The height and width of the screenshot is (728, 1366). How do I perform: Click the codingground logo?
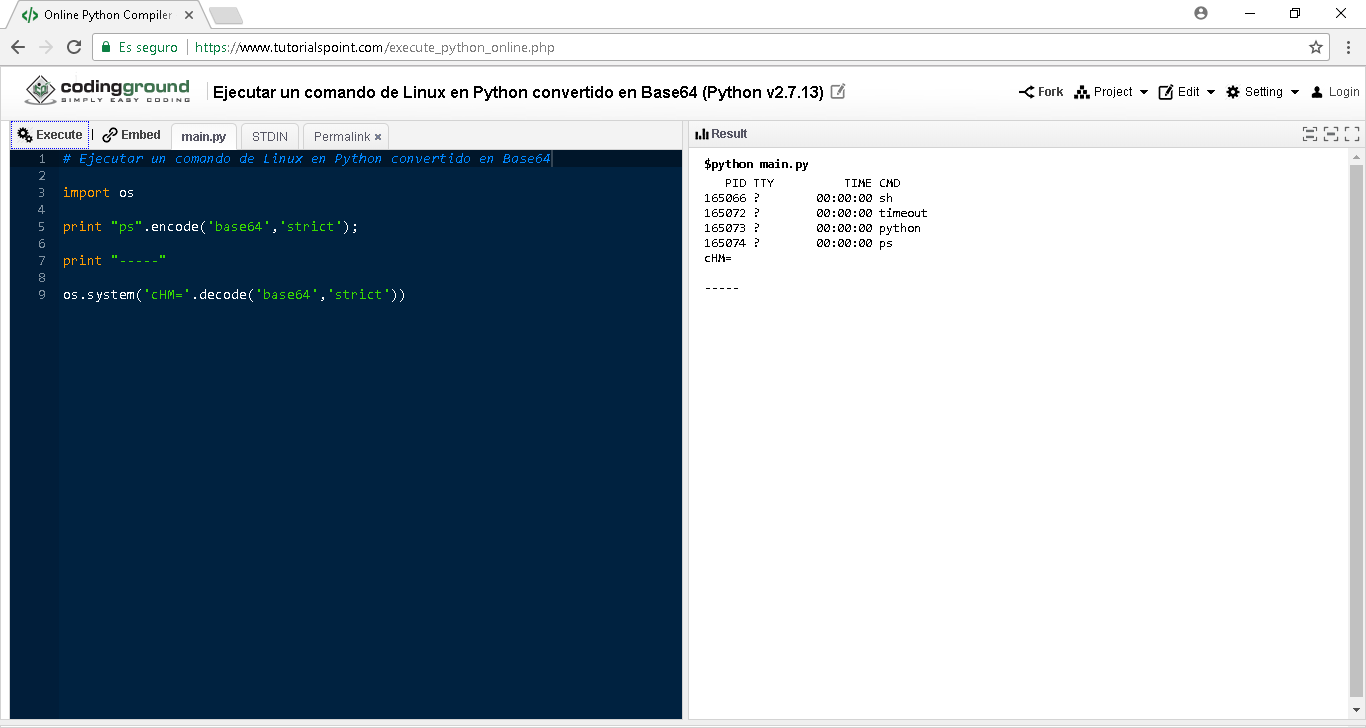click(x=107, y=91)
